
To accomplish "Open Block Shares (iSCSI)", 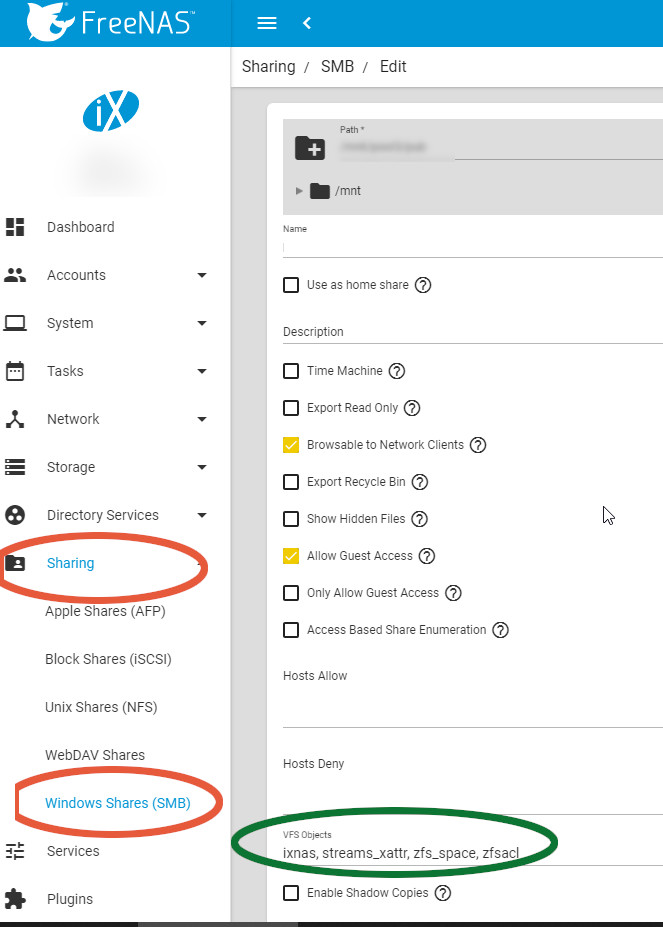I will click(108, 659).
